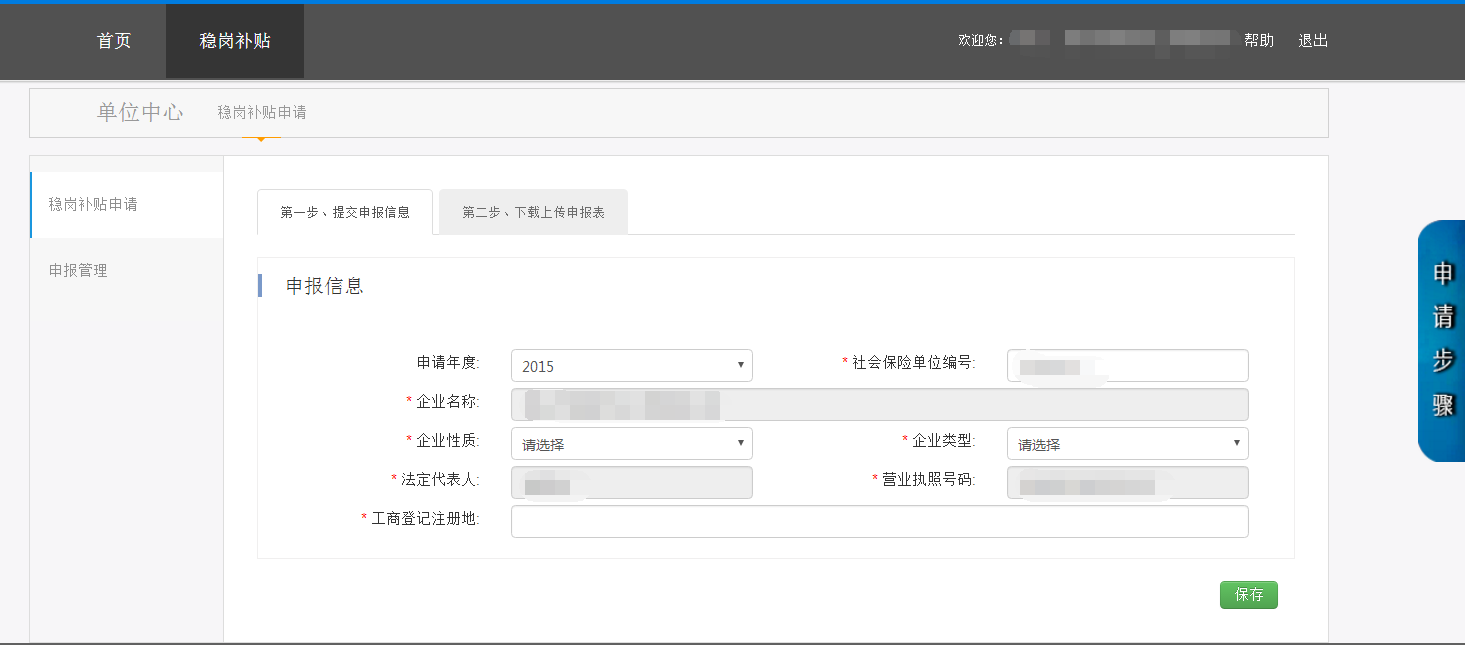The width and height of the screenshot is (1465, 645).
Task: Open the 稳岗补贴 top navigation tab
Action: (235, 41)
